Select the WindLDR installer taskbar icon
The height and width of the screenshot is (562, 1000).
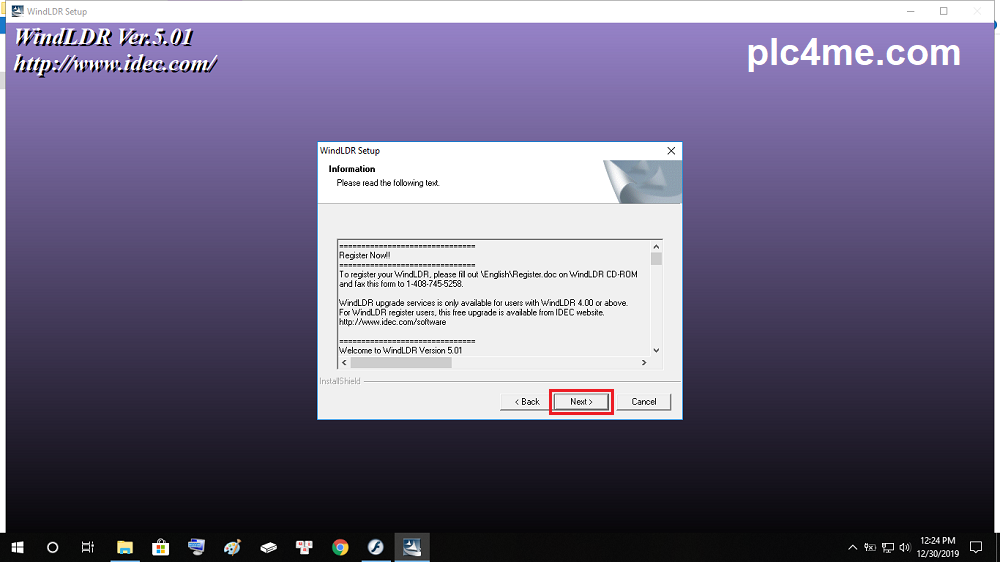[412, 547]
